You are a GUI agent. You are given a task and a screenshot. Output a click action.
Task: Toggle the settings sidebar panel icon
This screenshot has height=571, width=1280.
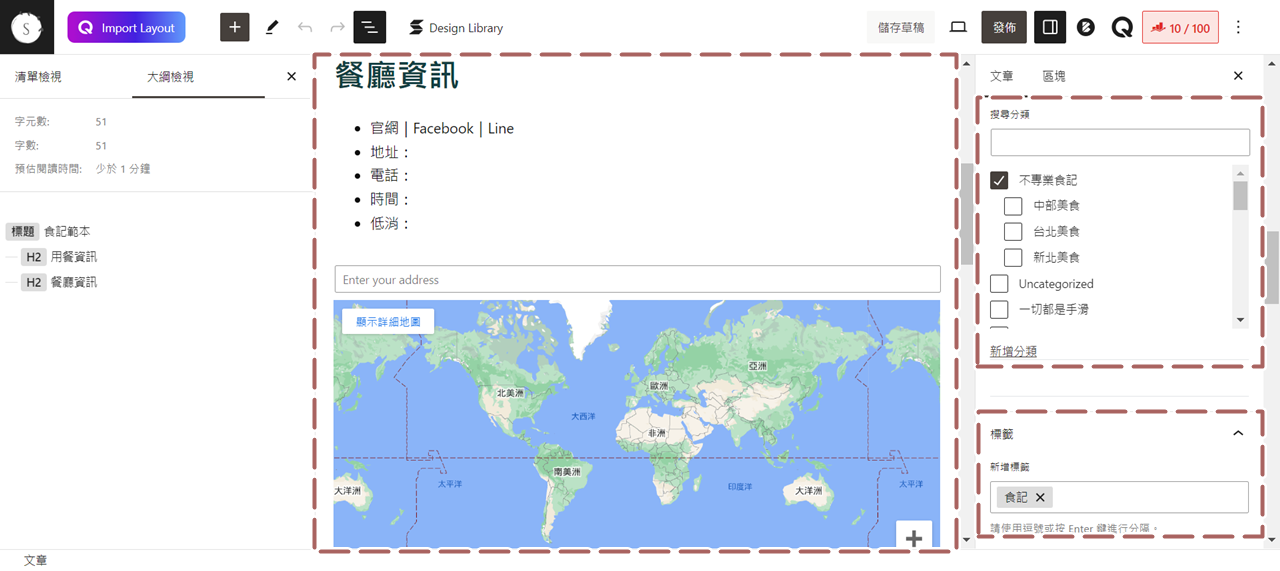1049,27
